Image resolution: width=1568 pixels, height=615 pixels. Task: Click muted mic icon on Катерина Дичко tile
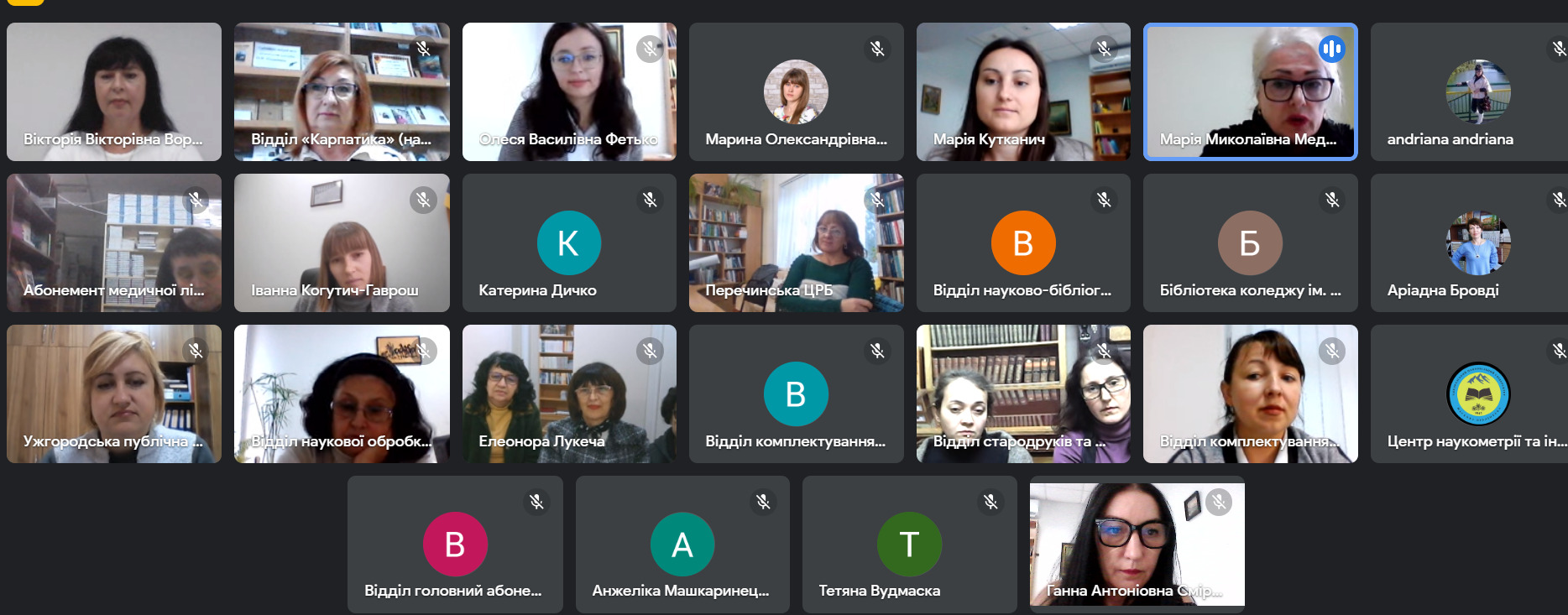tap(650, 200)
